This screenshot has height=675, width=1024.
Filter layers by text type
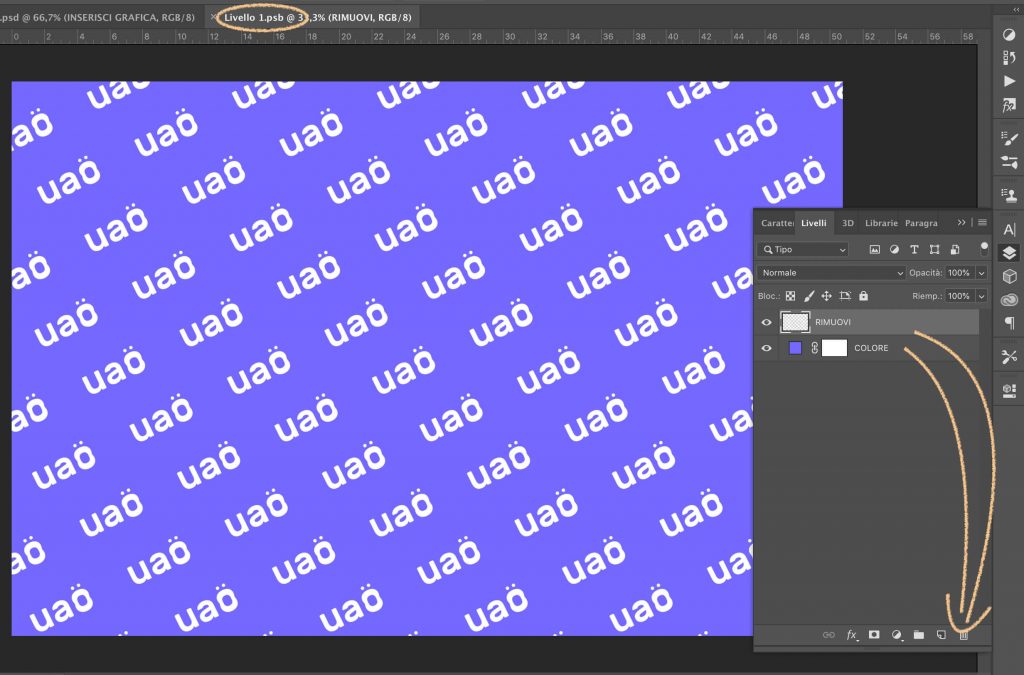(914, 249)
